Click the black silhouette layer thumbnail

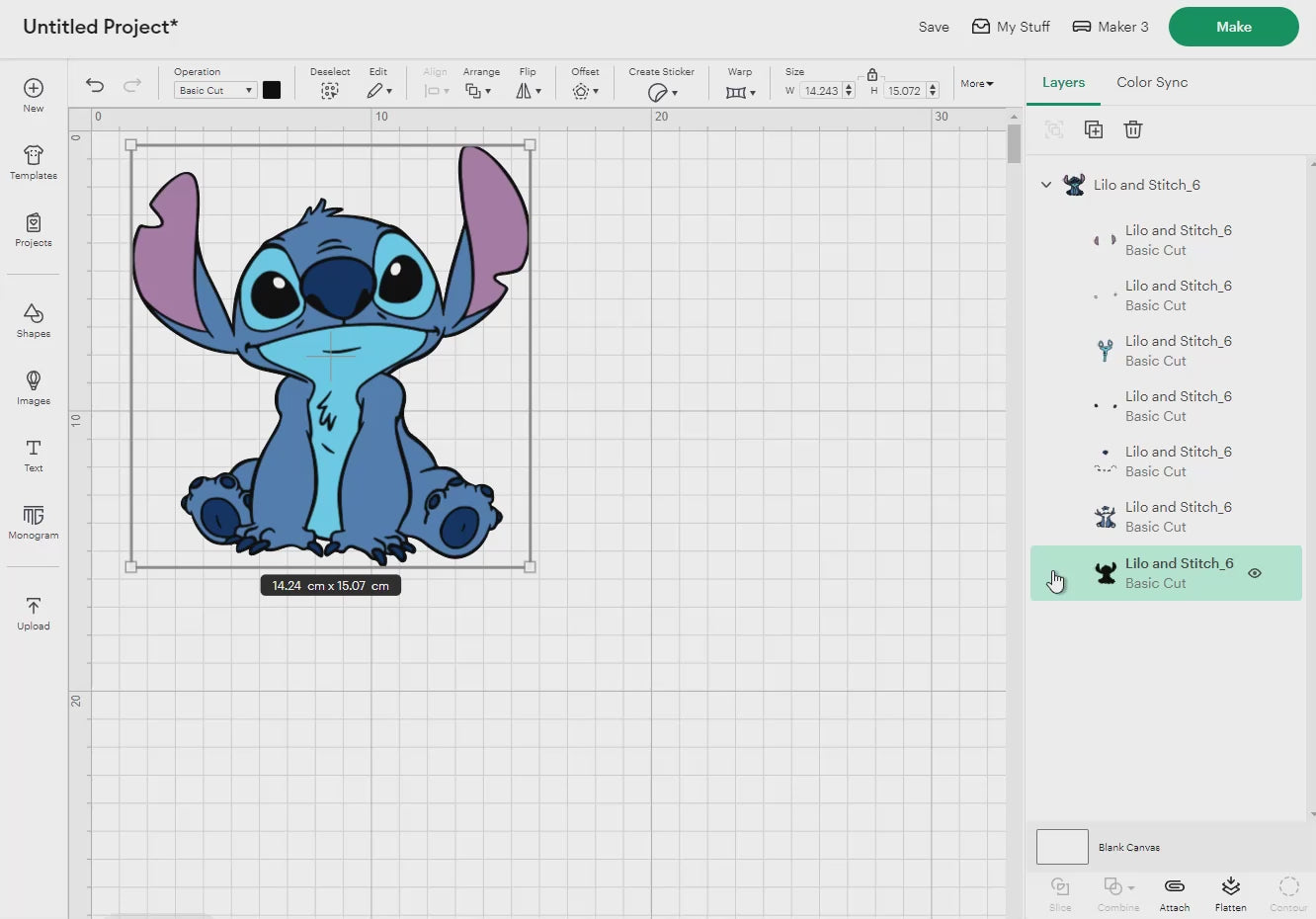tap(1106, 573)
